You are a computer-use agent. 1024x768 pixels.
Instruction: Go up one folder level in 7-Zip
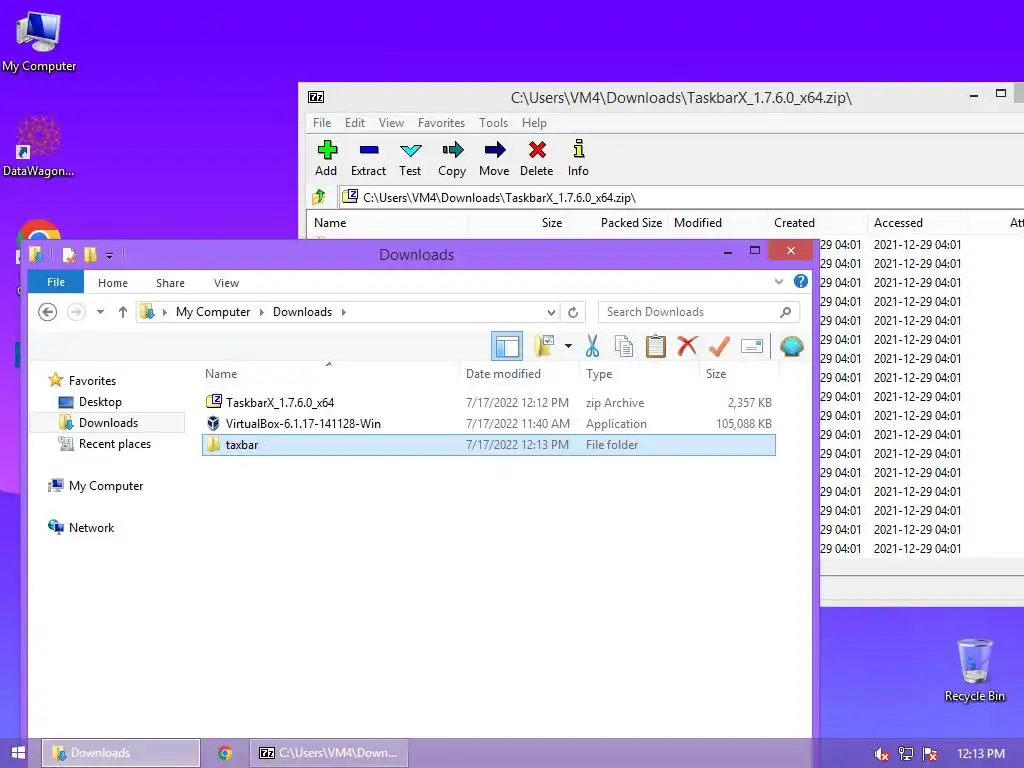pyautogui.click(x=319, y=197)
